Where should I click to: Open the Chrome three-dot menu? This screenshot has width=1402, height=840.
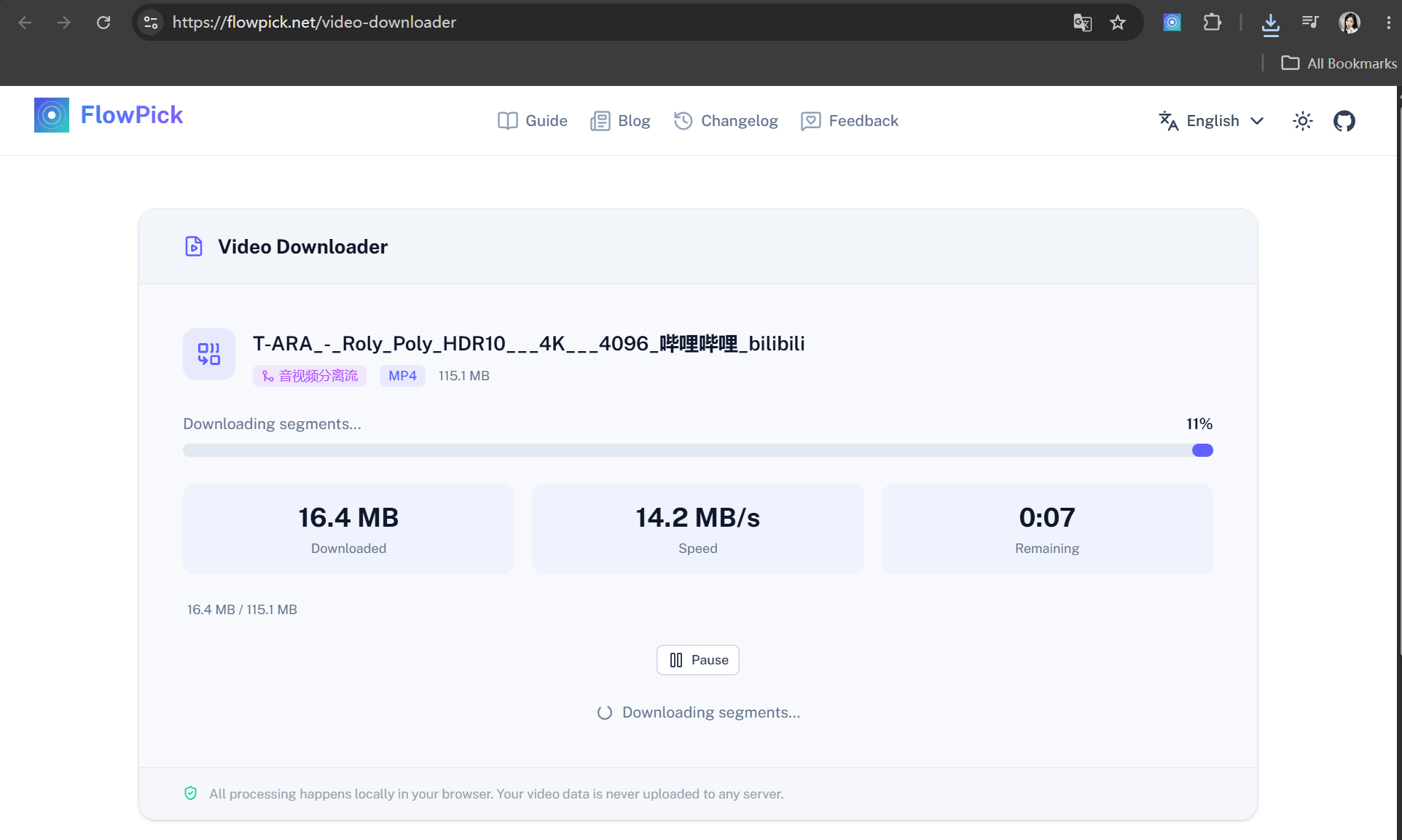point(1388,23)
